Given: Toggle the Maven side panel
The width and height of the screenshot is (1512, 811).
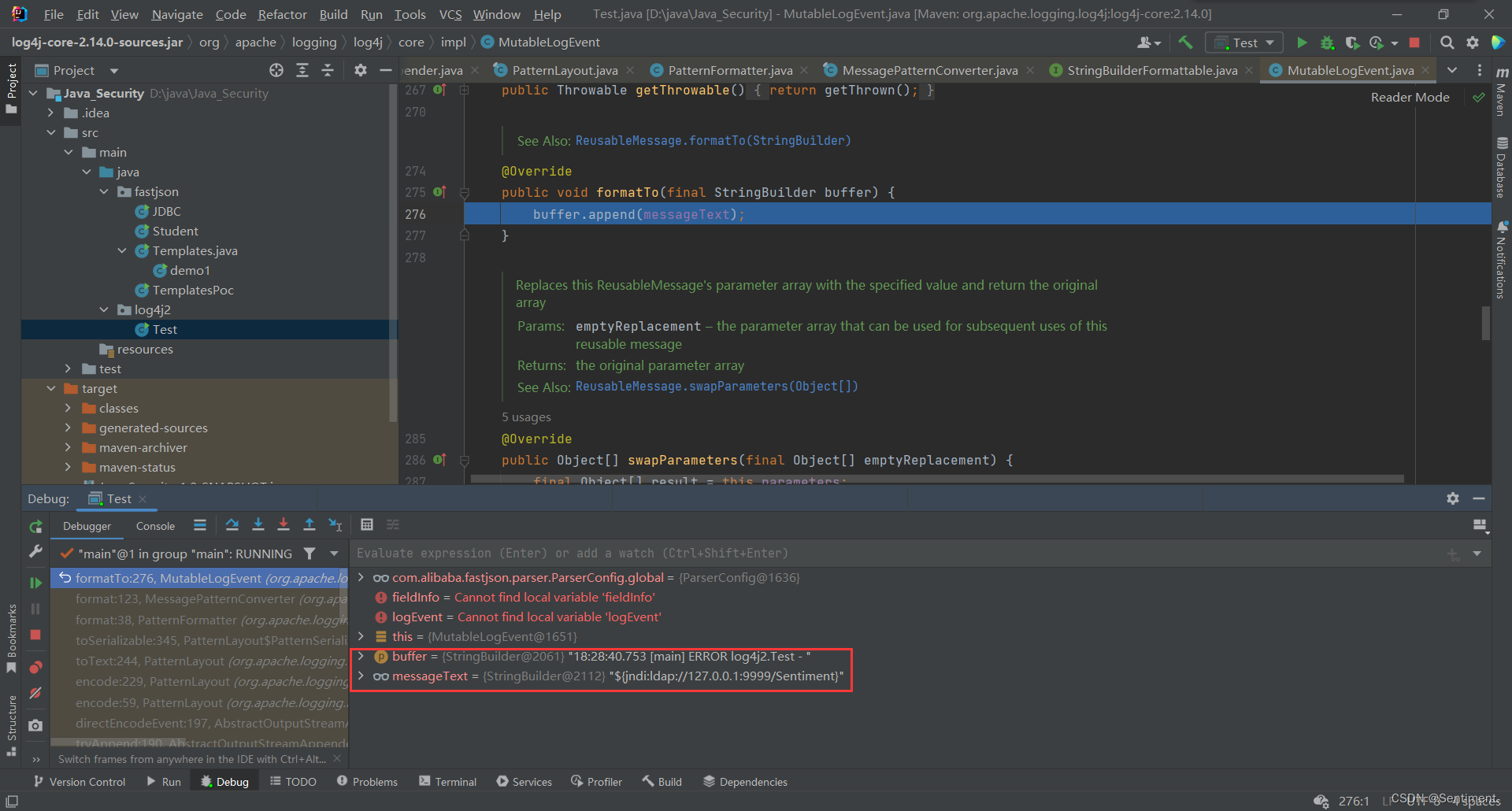Looking at the screenshot, I should point(1501,92).
